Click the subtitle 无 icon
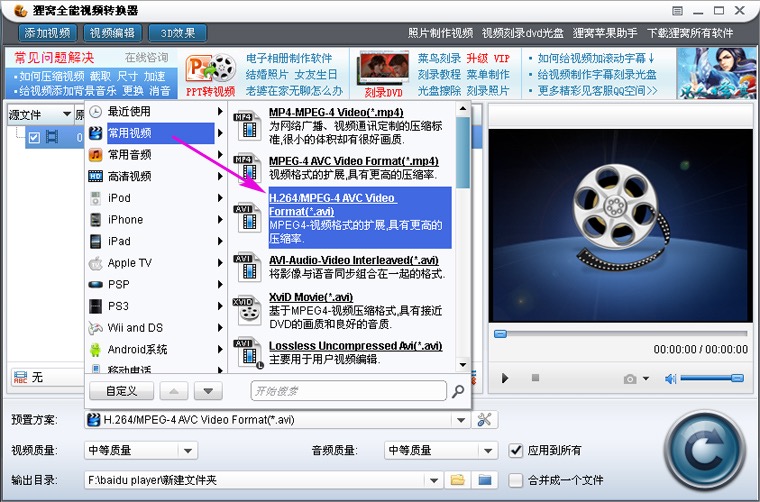Screen dimensions: 760x502 click(x=20, y=377)
